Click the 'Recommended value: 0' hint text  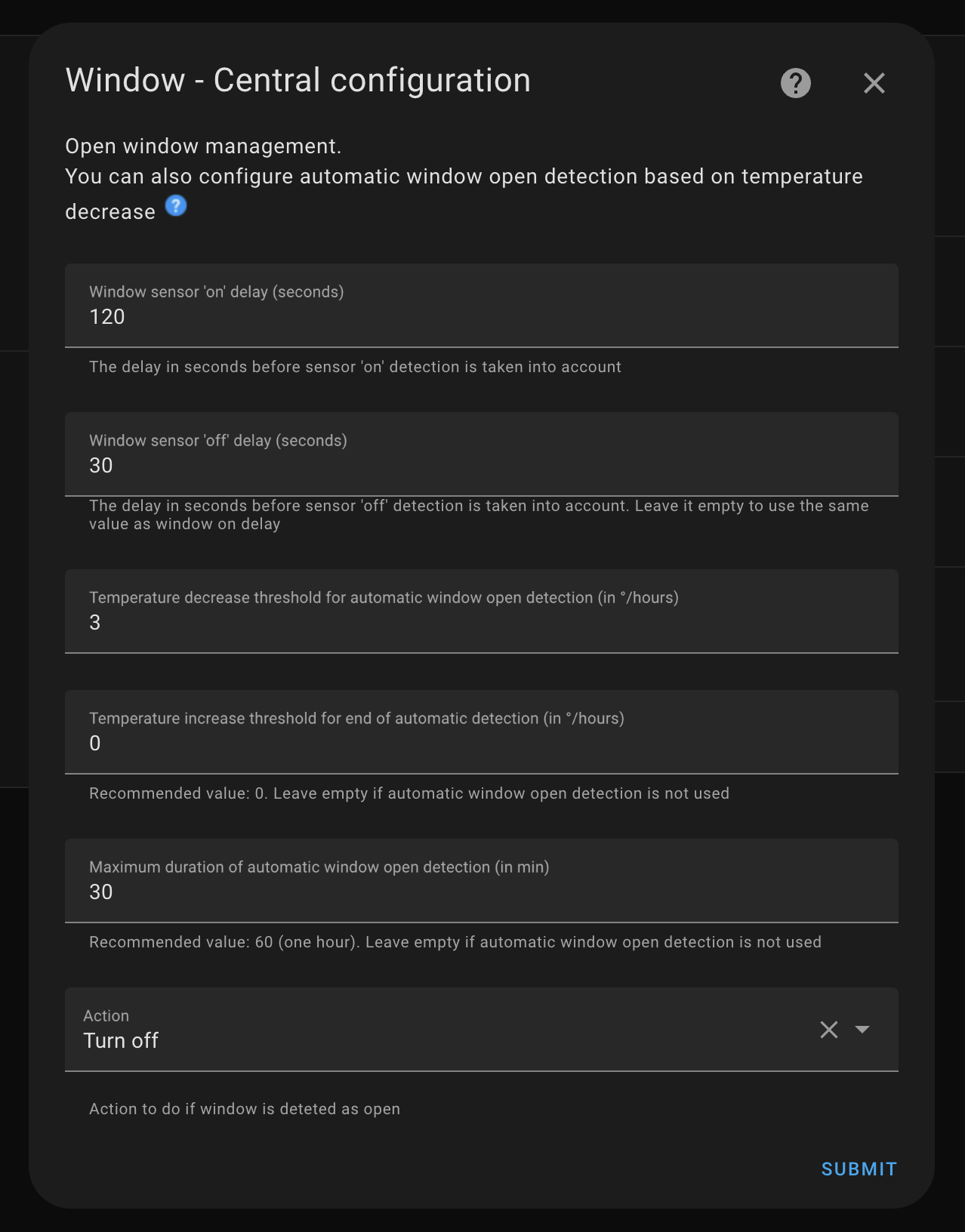409,793
